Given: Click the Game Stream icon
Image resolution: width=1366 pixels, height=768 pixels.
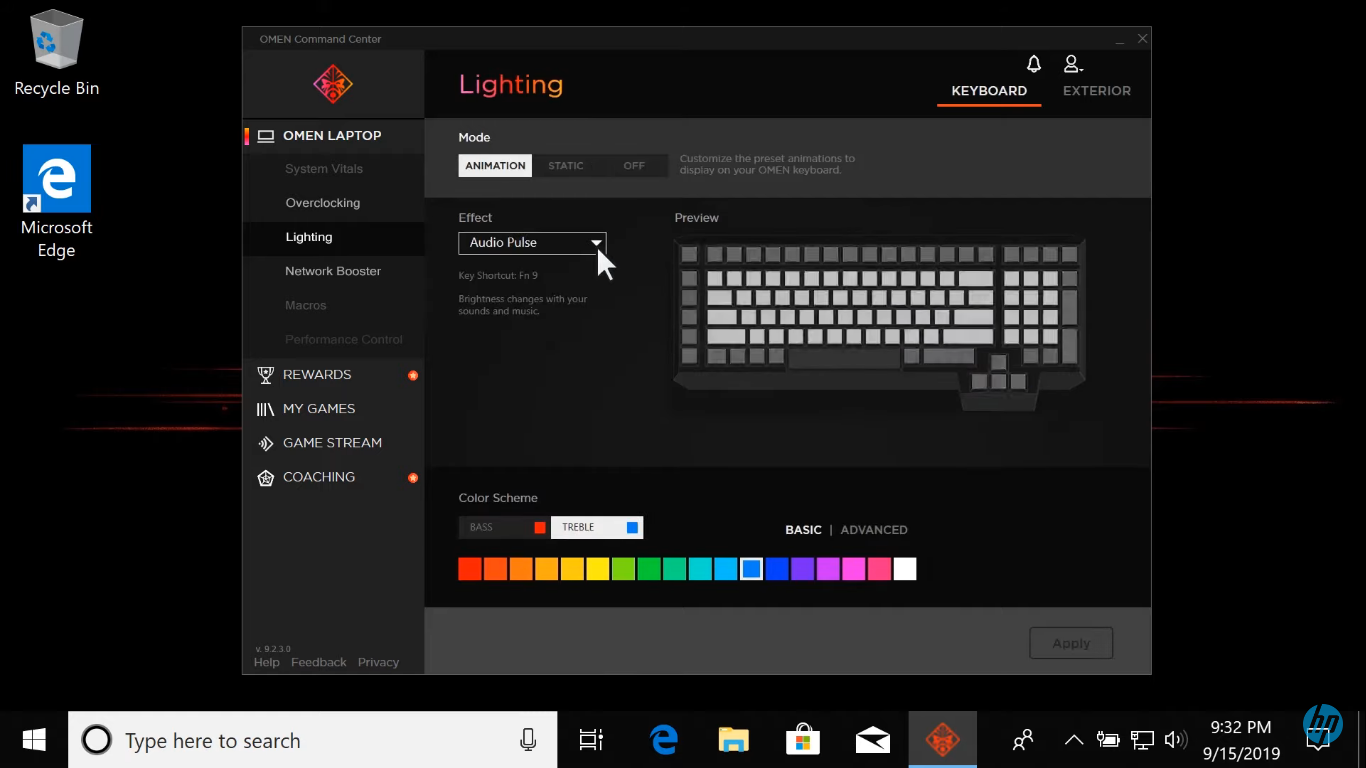Looking at the screenshot, I should [265, 443].
